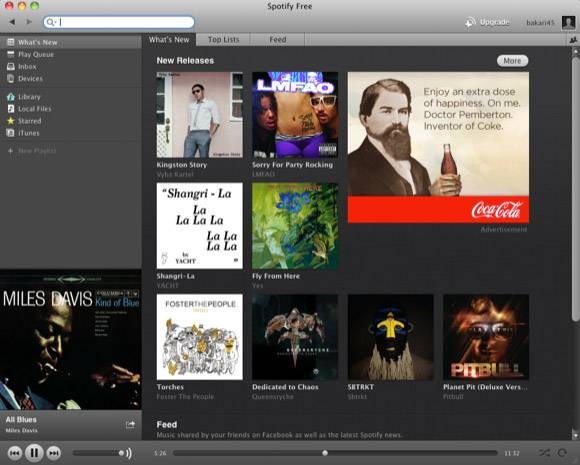
Task: Open the Fly From Here album cover
Action: click(295, 226)
